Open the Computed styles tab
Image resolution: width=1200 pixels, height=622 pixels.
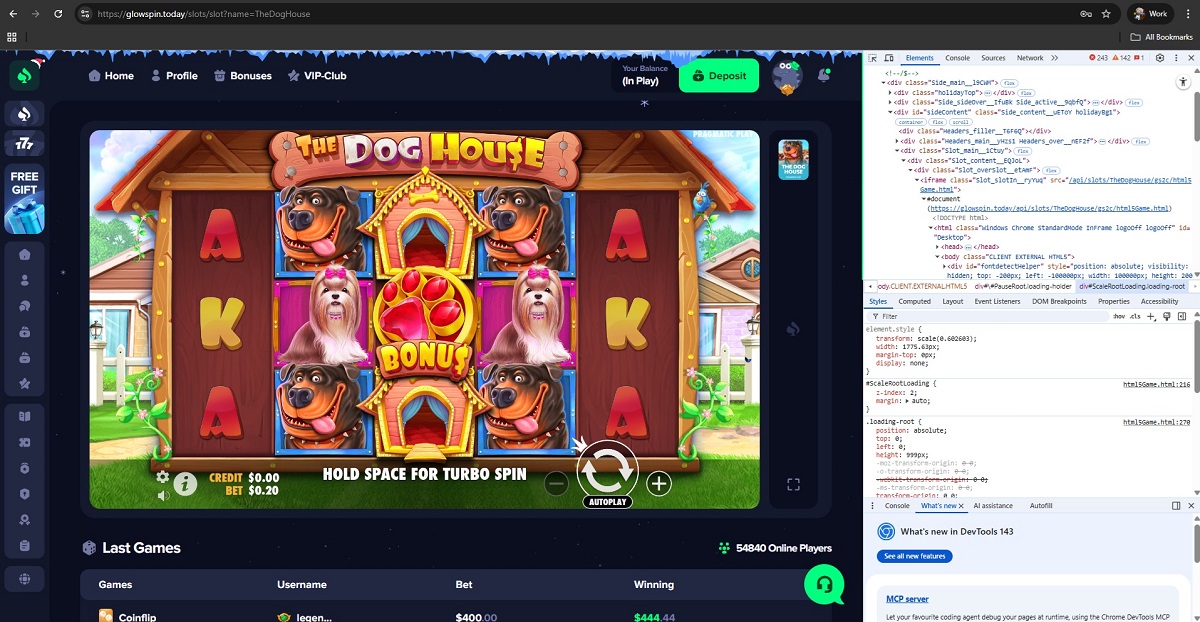[x=914, y=301]
